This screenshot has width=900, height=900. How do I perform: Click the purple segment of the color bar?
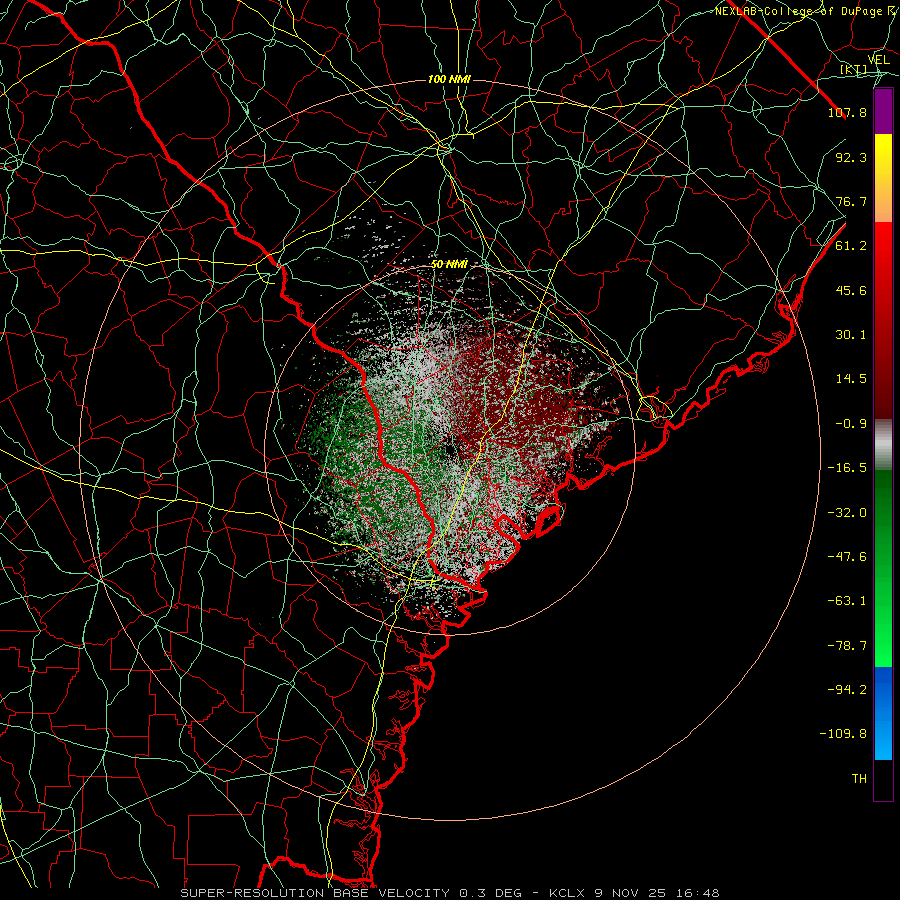[883, 111]
